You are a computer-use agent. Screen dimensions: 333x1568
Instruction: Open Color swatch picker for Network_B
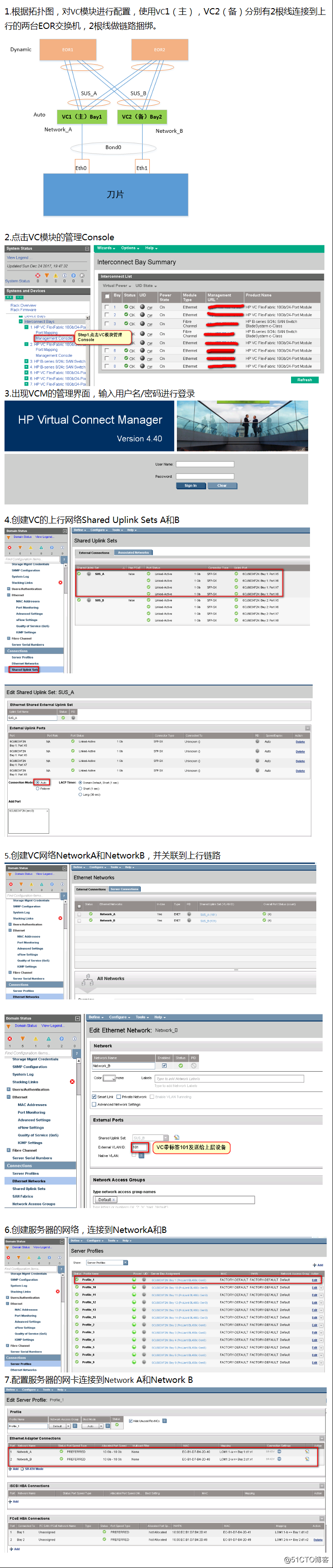pyautogui.click(x=109, y=1078)
